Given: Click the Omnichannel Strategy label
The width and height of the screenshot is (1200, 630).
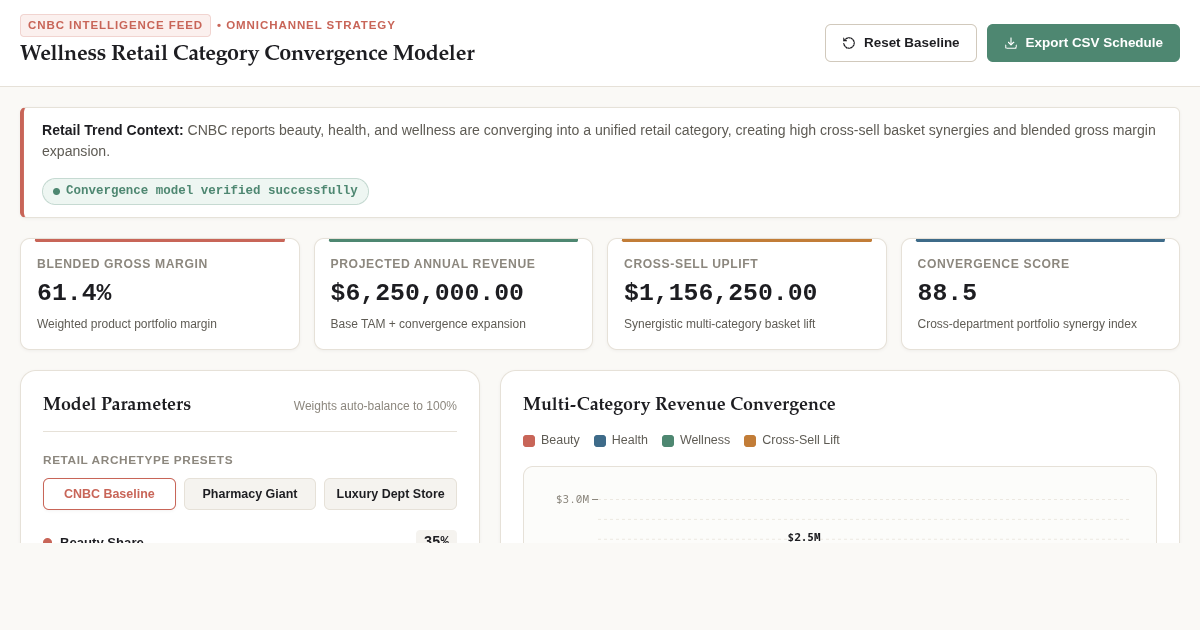Looking at the screenshot, I should [311, 25].
